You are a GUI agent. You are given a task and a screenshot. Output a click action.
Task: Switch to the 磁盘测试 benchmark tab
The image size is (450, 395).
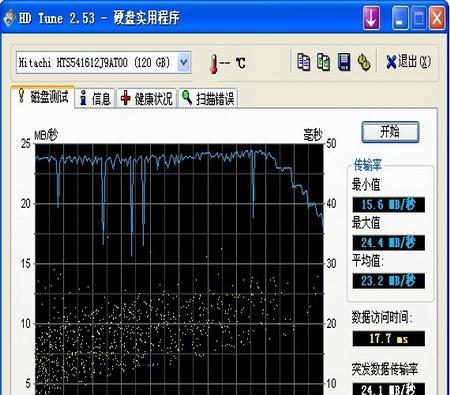coord(42,97)
